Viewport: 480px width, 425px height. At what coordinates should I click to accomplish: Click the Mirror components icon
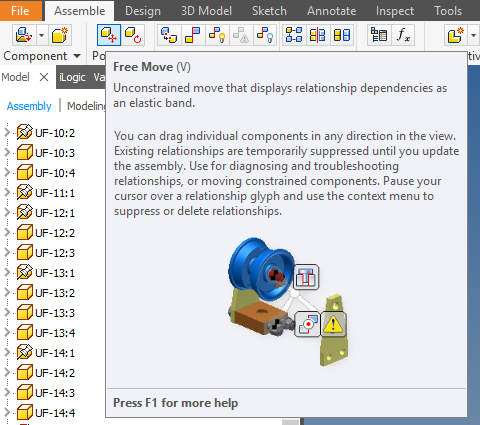(318, 35)
